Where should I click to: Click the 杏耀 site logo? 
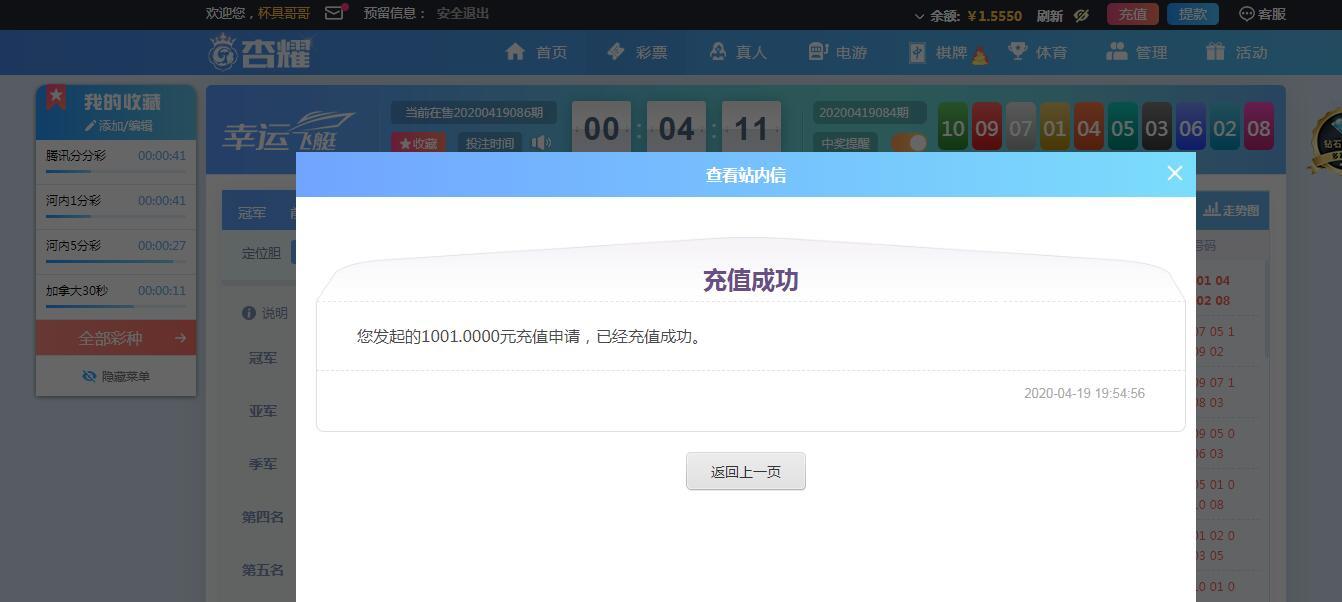click(x=261, y=52)
